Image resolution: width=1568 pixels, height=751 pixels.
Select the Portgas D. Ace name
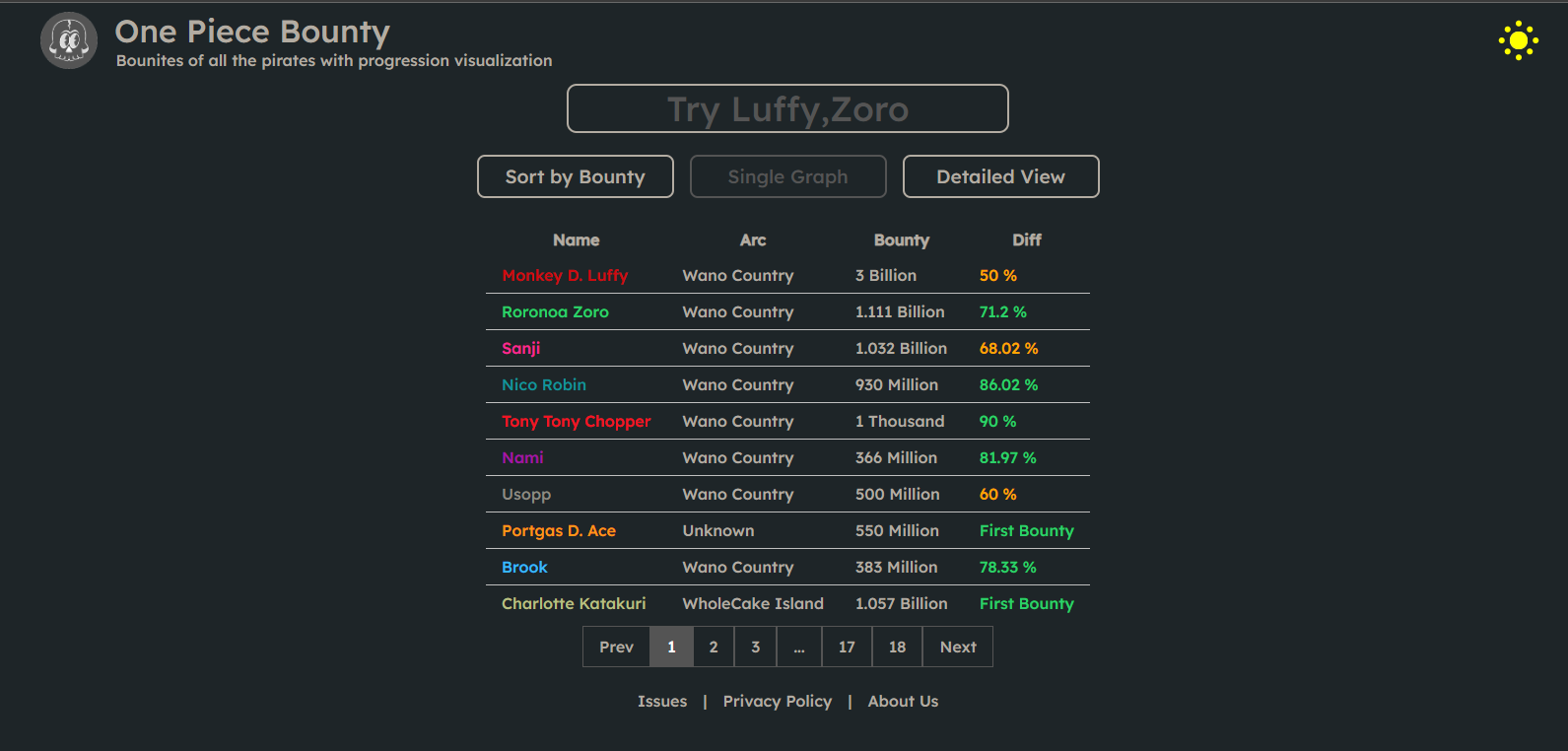pyautogui.click(x=559, y=531)
